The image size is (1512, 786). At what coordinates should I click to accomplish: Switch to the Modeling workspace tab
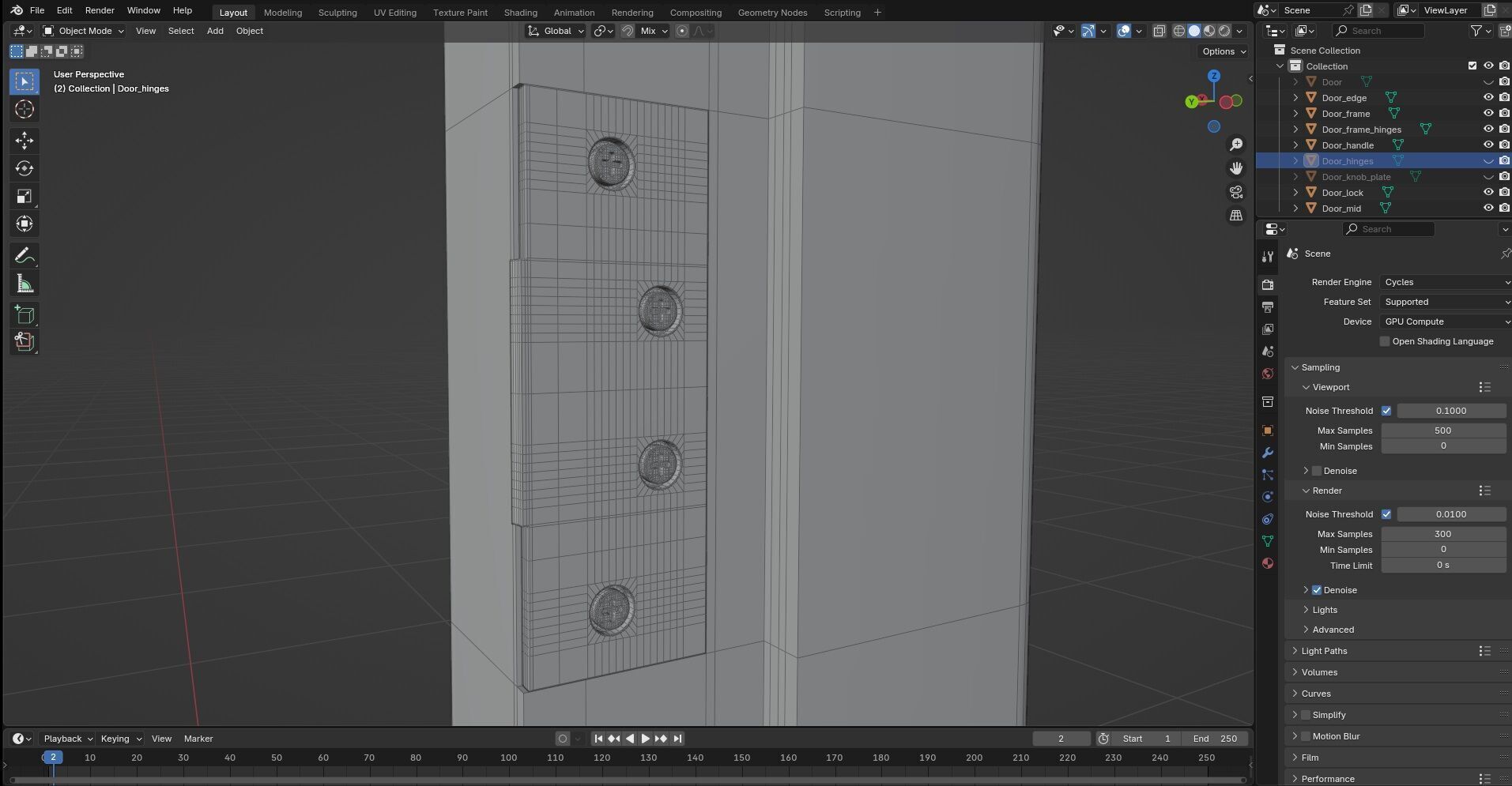283,13
